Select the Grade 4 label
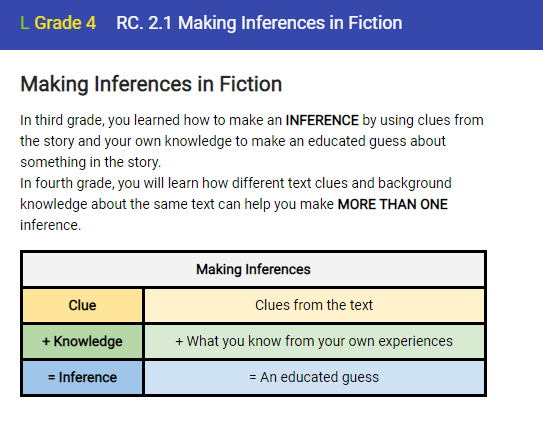The image size is (543, 432). click(x=65, y=23)
